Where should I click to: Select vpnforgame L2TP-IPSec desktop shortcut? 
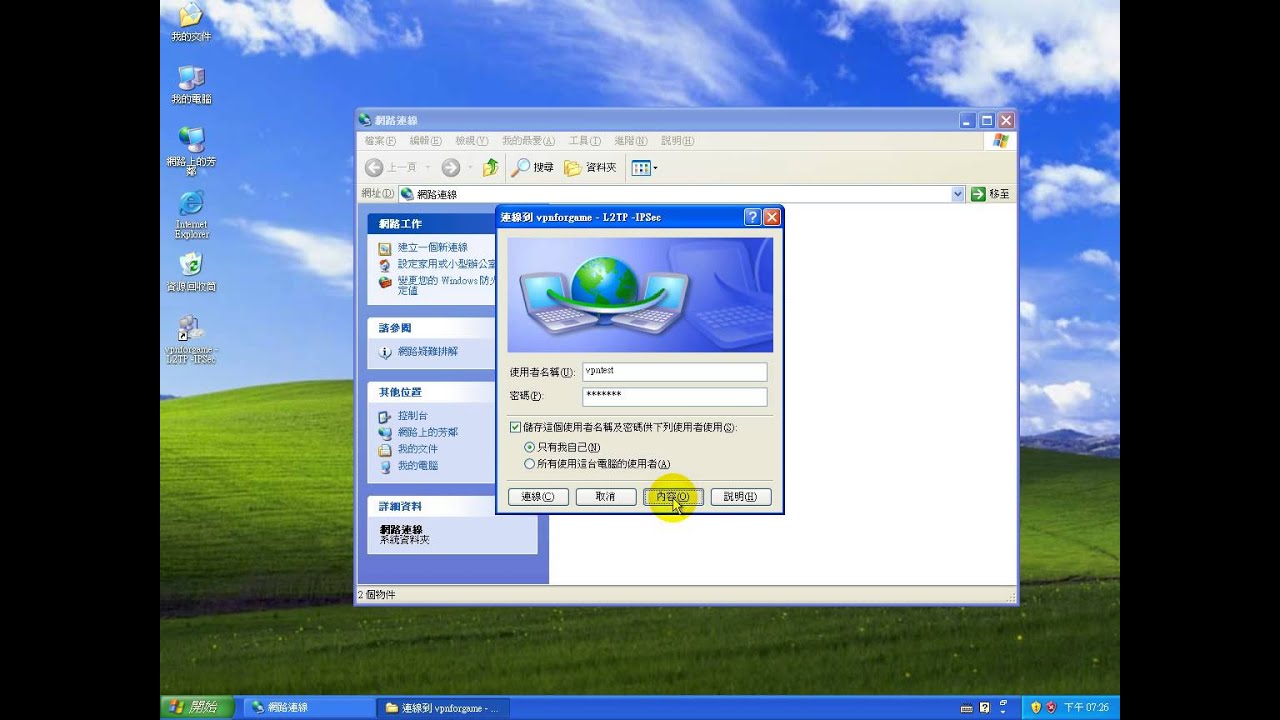190,340
